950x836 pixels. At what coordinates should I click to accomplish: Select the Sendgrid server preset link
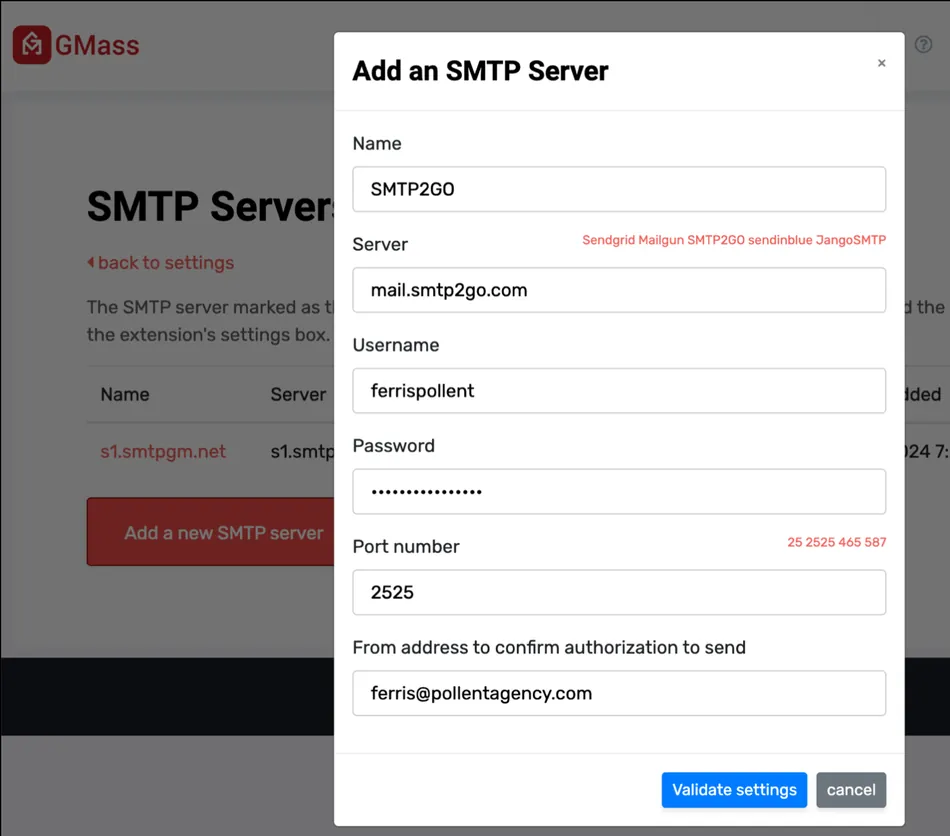[608, 240]
